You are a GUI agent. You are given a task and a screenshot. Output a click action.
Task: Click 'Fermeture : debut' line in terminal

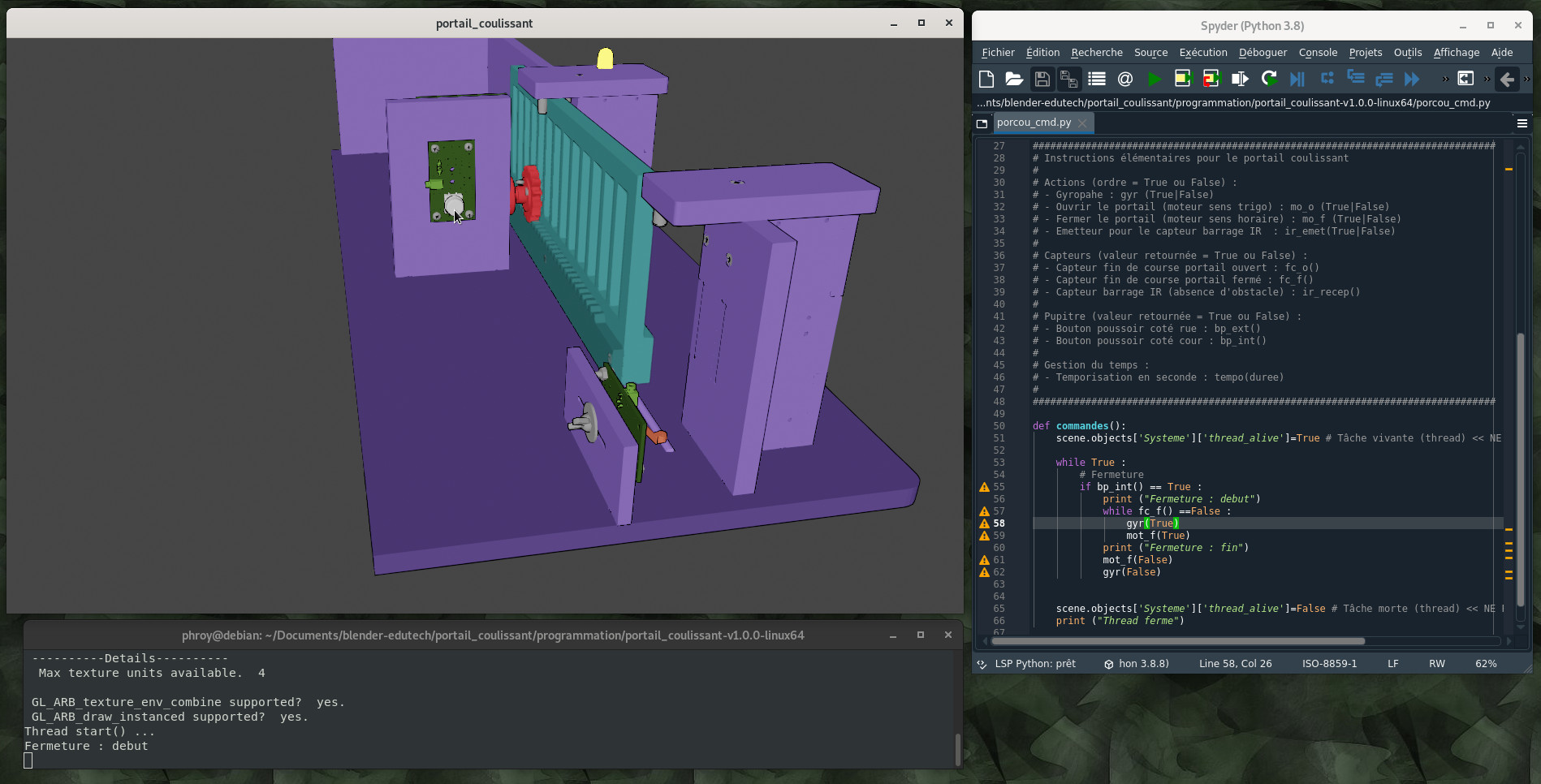click(x=86, y=746)
